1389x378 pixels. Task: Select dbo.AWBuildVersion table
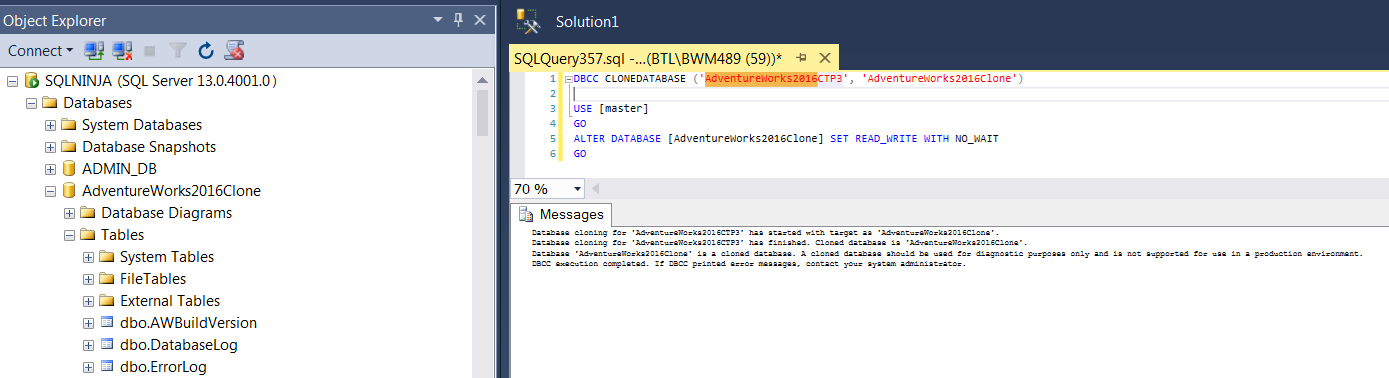coord(188,323)
